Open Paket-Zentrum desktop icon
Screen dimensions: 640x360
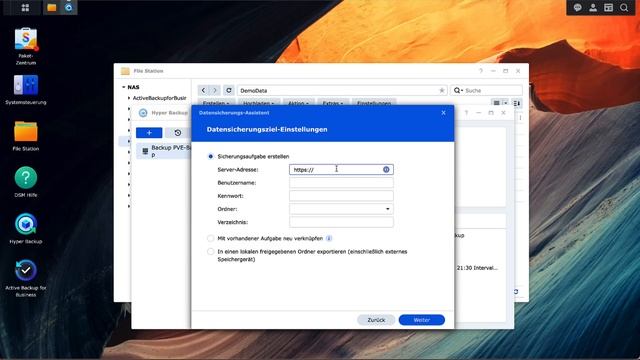[26, 46]
